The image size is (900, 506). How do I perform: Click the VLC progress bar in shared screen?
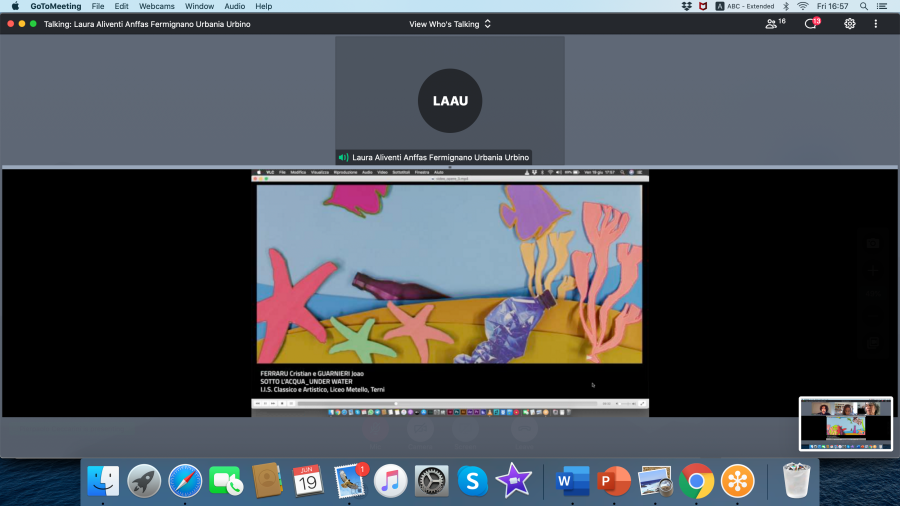(447, 404)
